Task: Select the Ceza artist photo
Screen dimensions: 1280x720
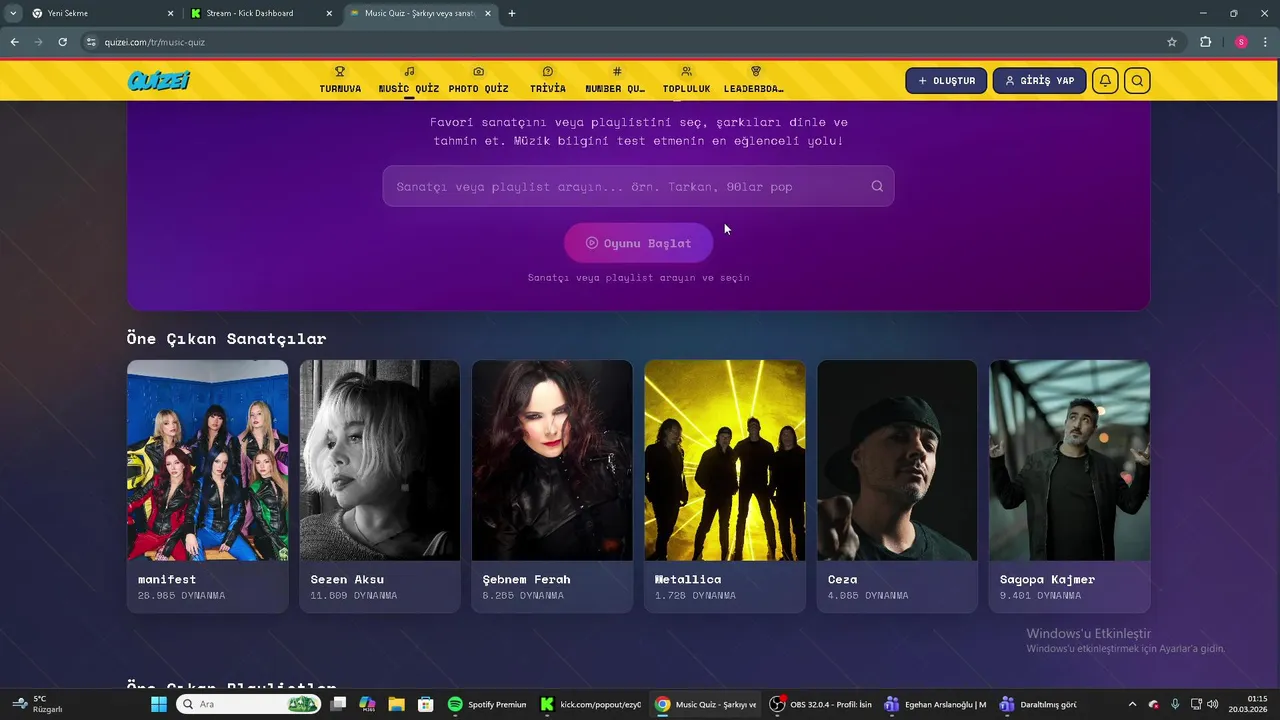Action: coord(897,460)
